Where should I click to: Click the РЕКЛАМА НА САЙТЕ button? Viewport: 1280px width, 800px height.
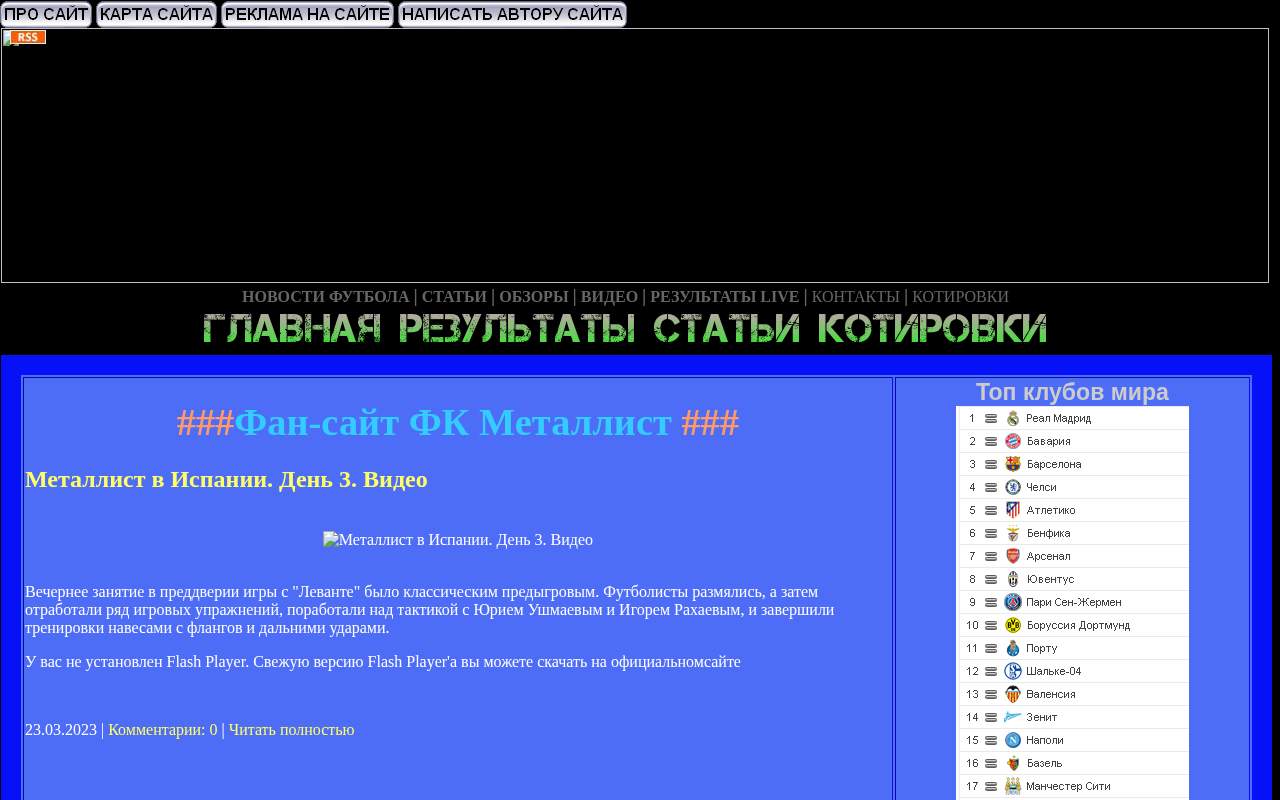pos(308,14)
